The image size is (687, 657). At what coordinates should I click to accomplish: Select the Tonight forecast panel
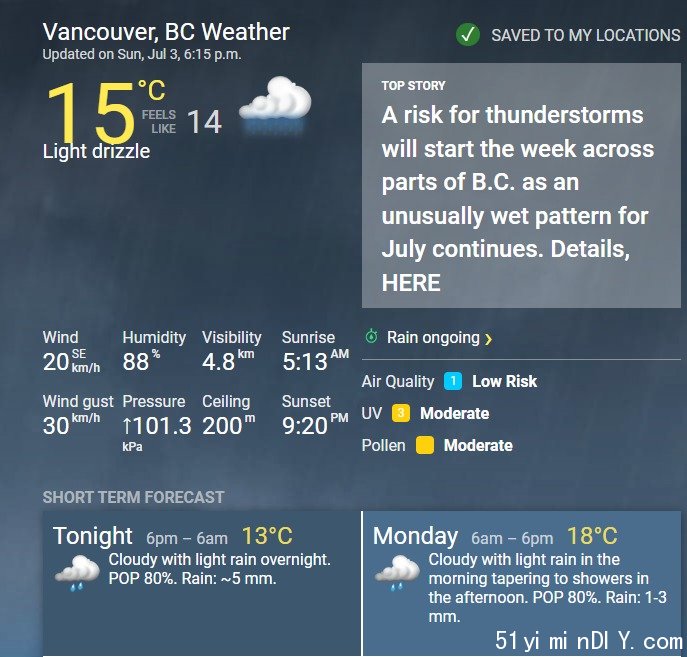coord(202,583)
